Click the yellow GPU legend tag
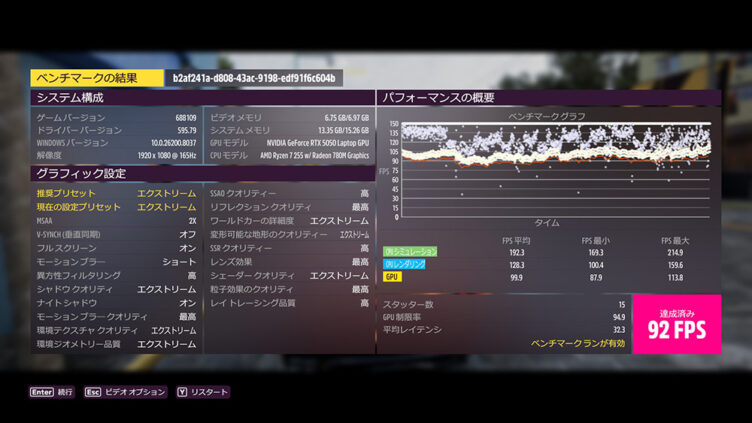 (394, 277)
